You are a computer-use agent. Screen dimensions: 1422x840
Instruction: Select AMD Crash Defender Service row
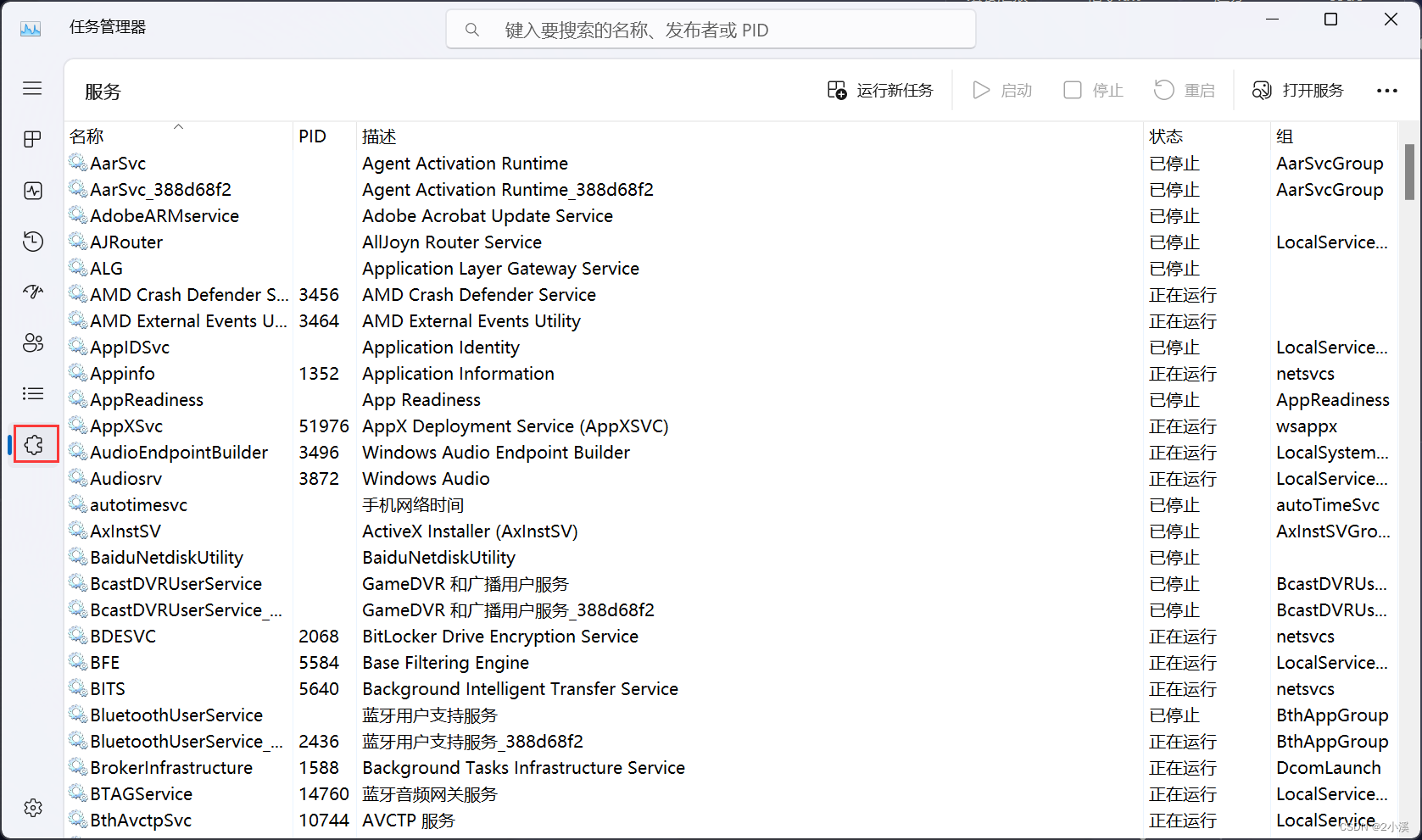pos(732,295)
